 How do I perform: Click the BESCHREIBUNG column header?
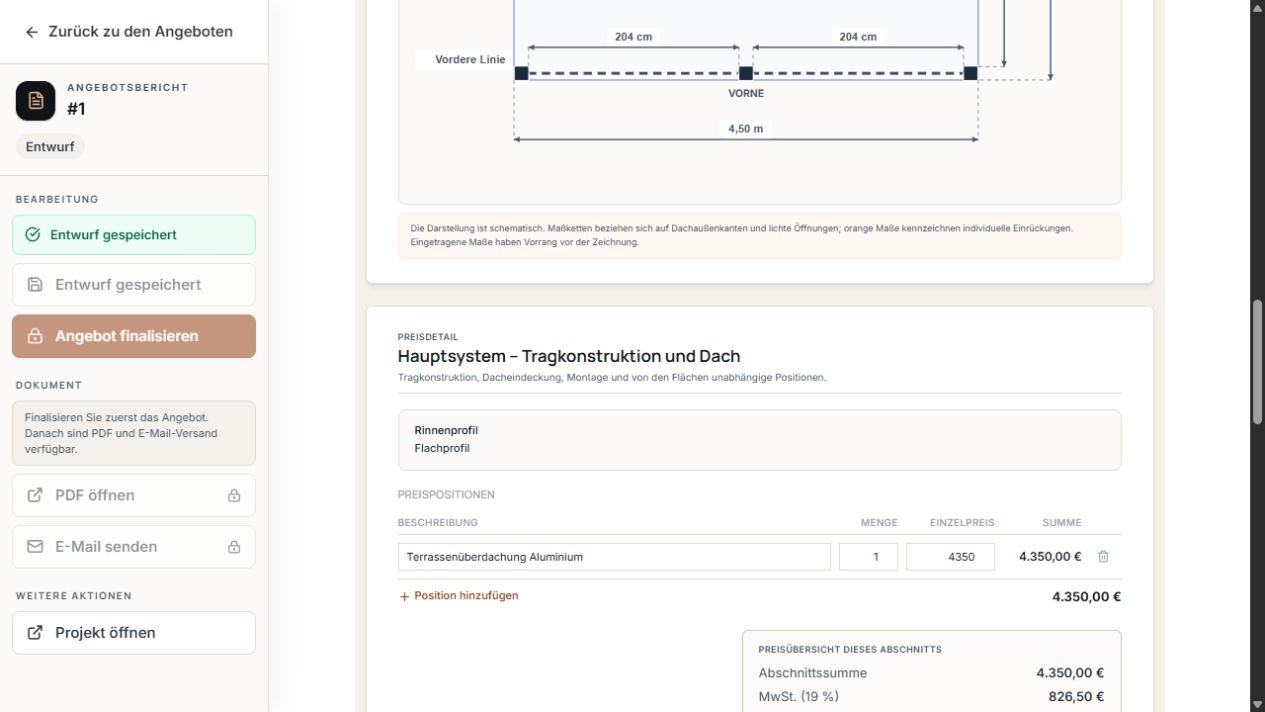pyautogui.click(x=438, y=523)
